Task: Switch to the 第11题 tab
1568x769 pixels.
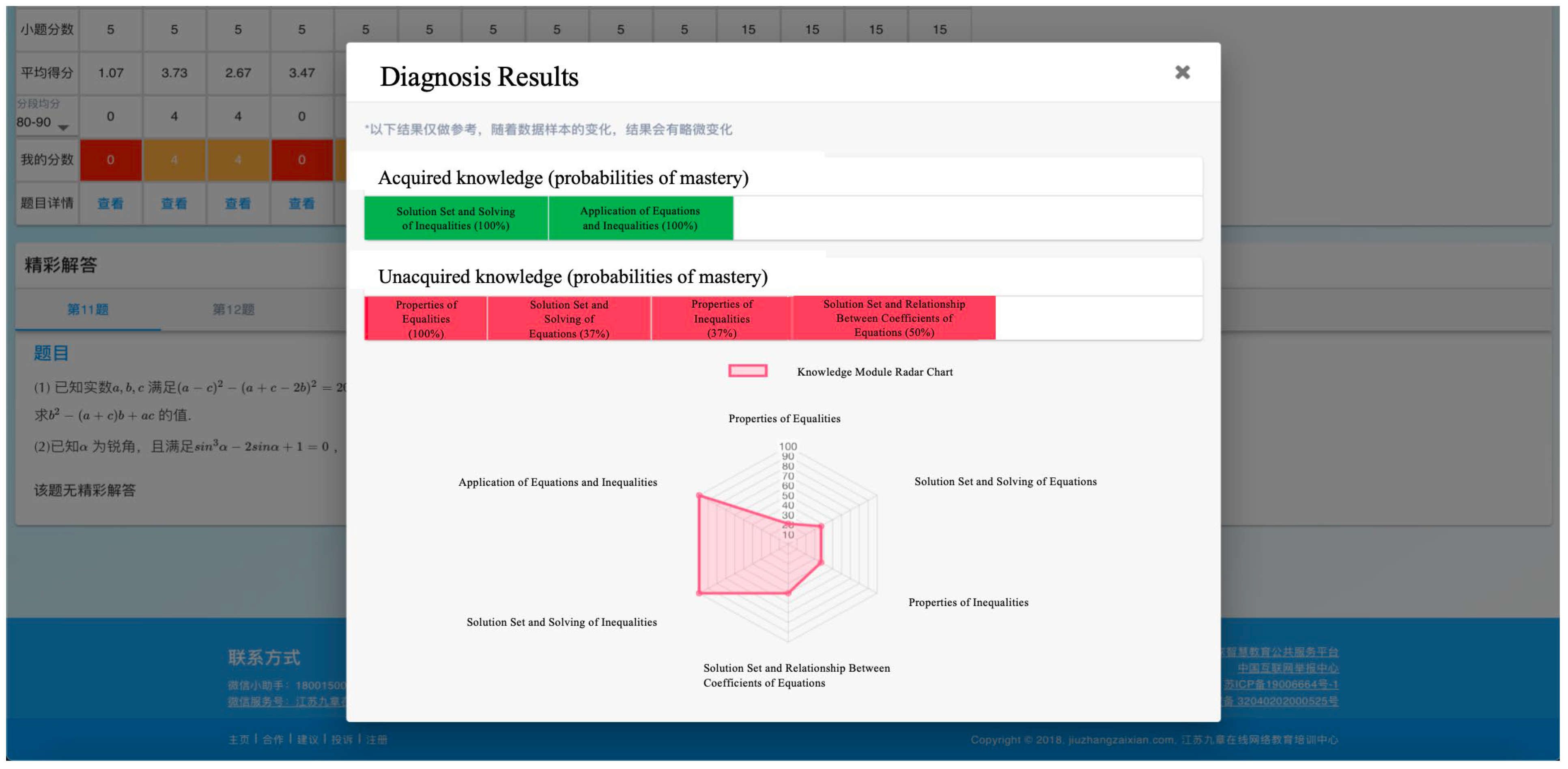Action: (87, 309)
